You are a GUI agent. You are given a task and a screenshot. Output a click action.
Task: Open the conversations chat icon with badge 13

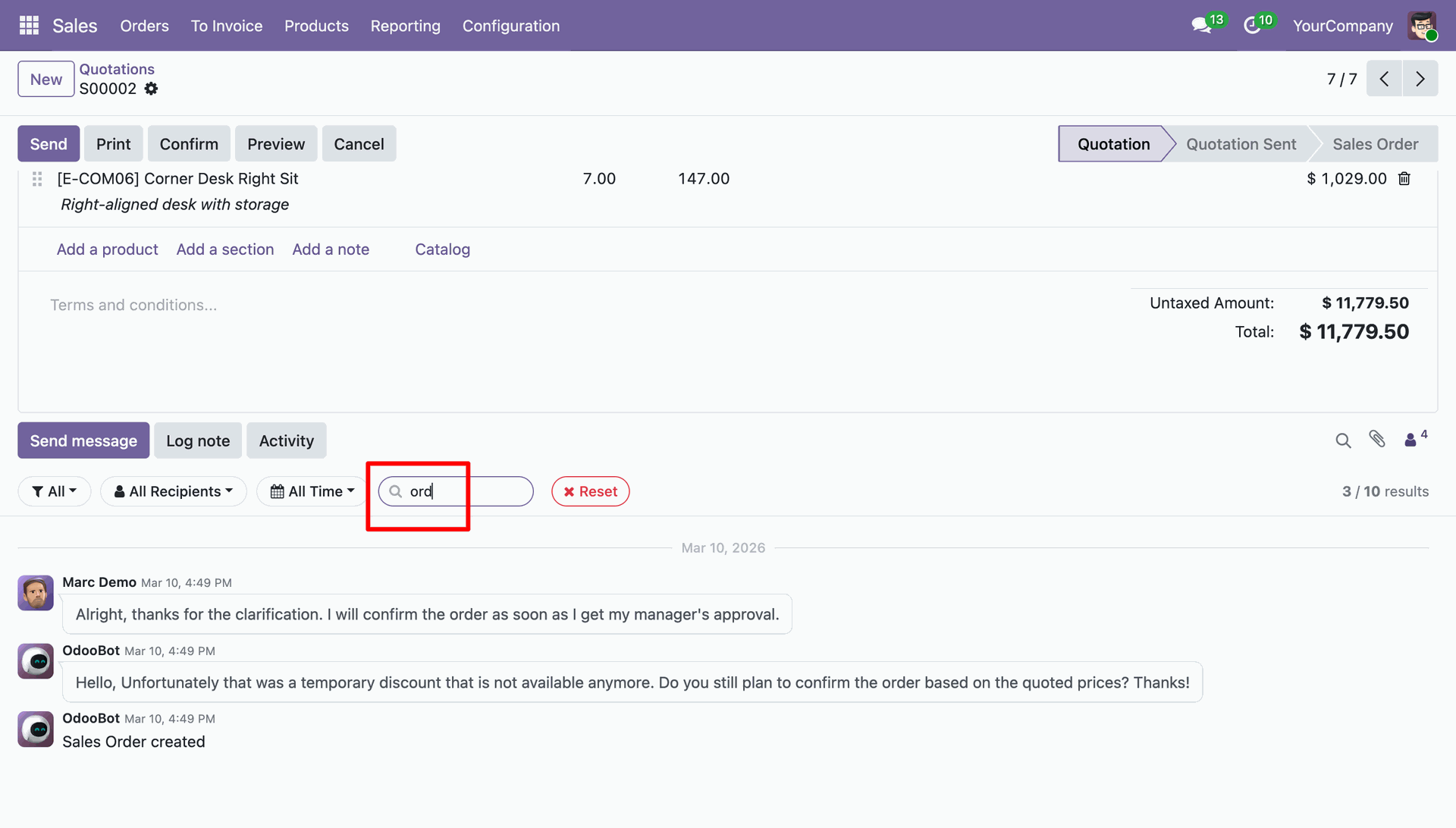click(x=1201, y=26)
